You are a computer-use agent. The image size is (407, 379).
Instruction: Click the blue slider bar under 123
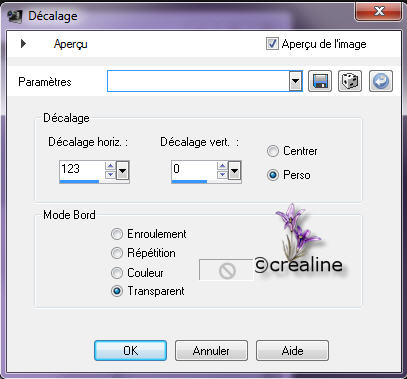(x=79, y=182)
